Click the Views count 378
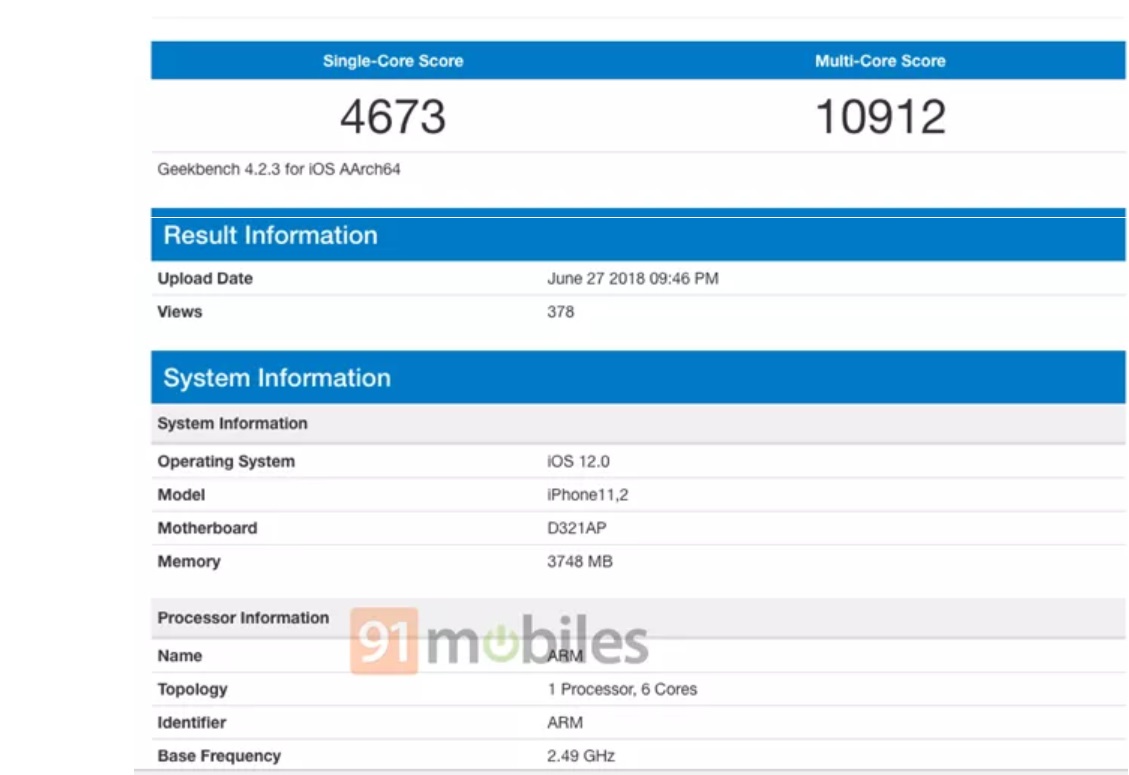This screenshot has height=775, width=1129. click(560, 312)
